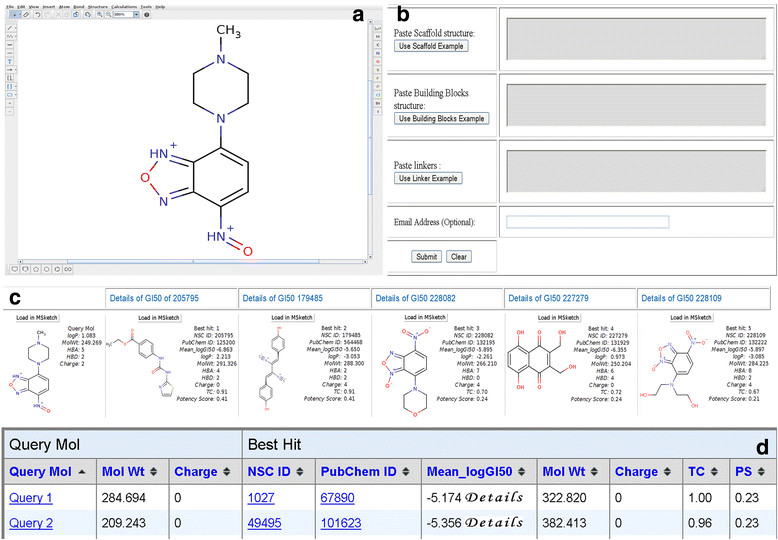Select the Text tool in left toolbar
This screenshot has height=540, width=778.
click(9, 60)
